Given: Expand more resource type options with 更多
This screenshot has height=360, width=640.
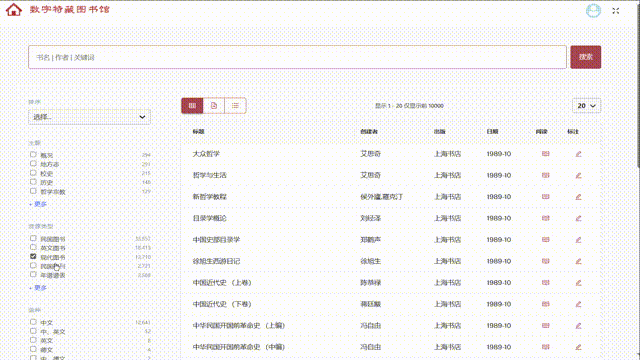Looking at the screenshot, I should pos(38,288).
